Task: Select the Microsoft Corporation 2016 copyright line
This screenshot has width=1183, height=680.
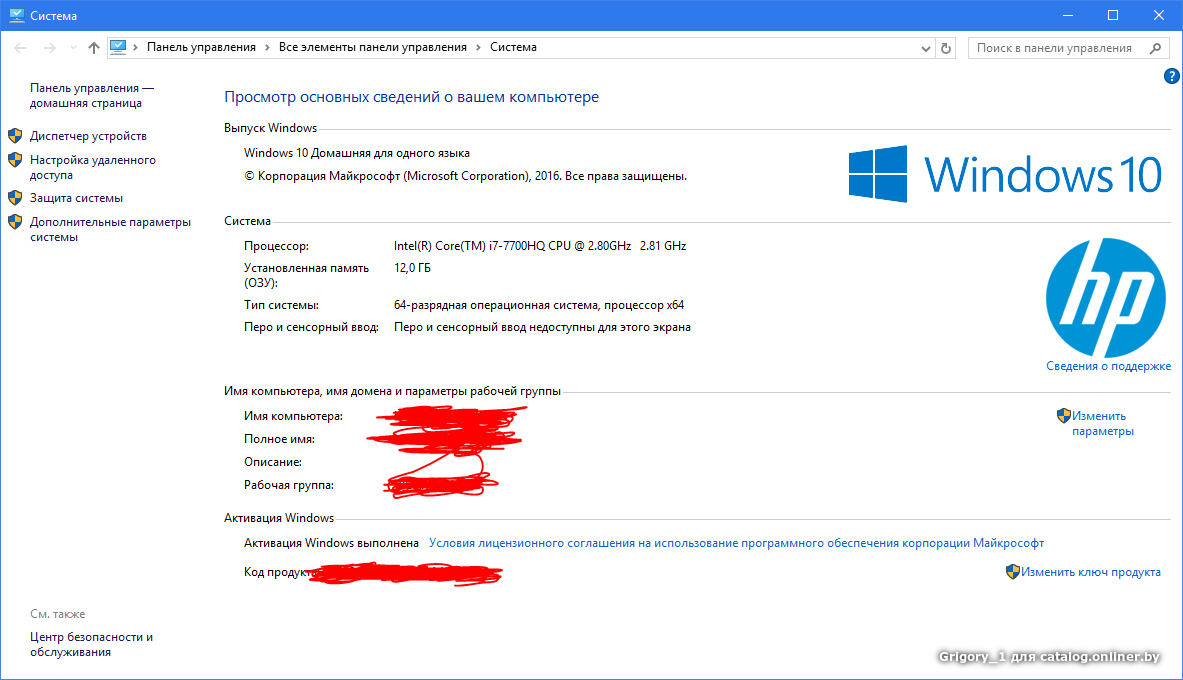Action: click(x=466, y=176)
